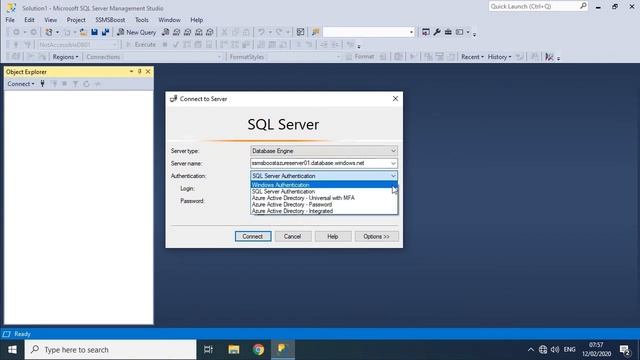Click the taskbar clock showing 07:57
Viewport: 640px width, 360px height.
click(x=596, y=349)
